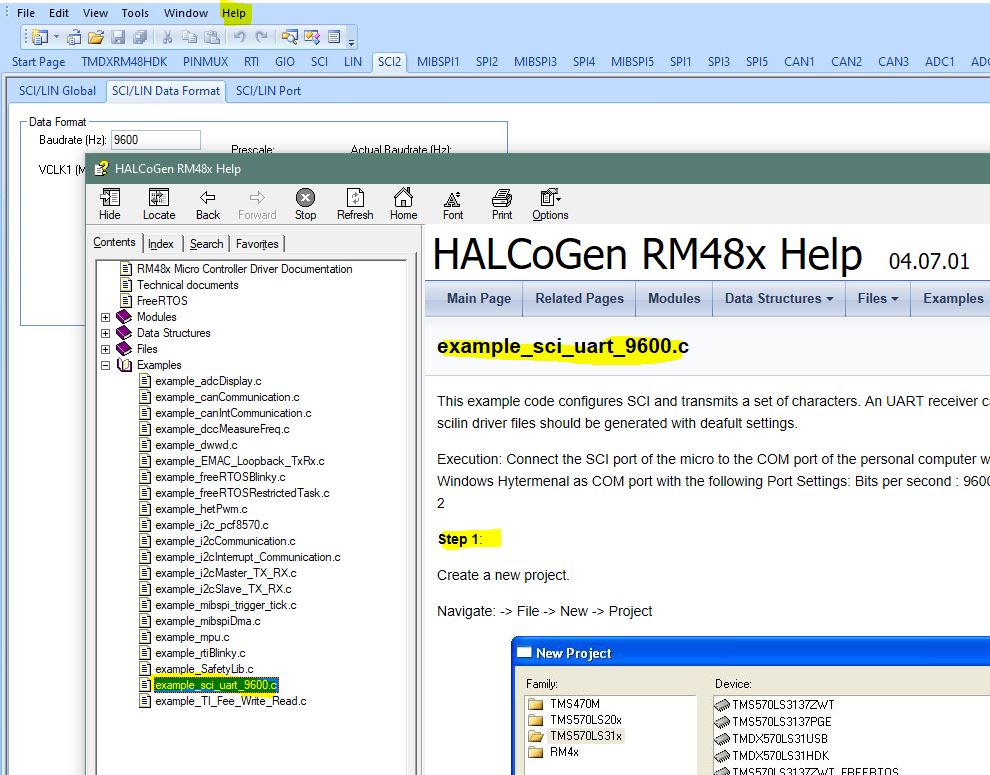Expand the Modules tree node

(105, 317)
